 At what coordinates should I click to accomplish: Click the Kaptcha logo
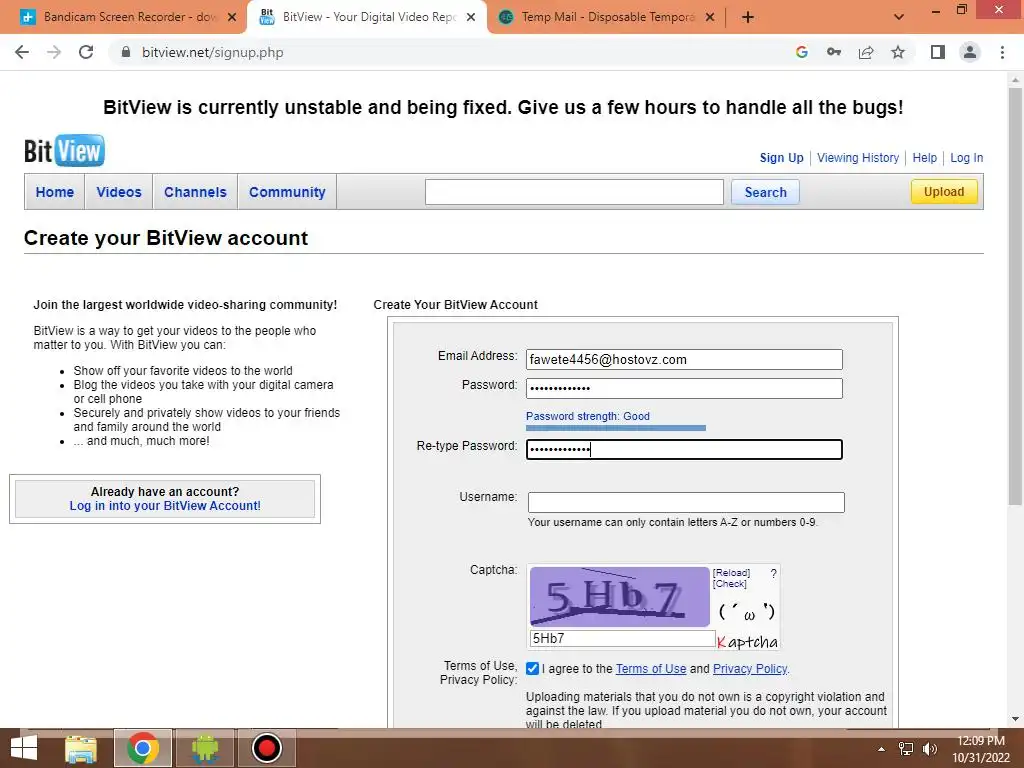pos(747,642)
